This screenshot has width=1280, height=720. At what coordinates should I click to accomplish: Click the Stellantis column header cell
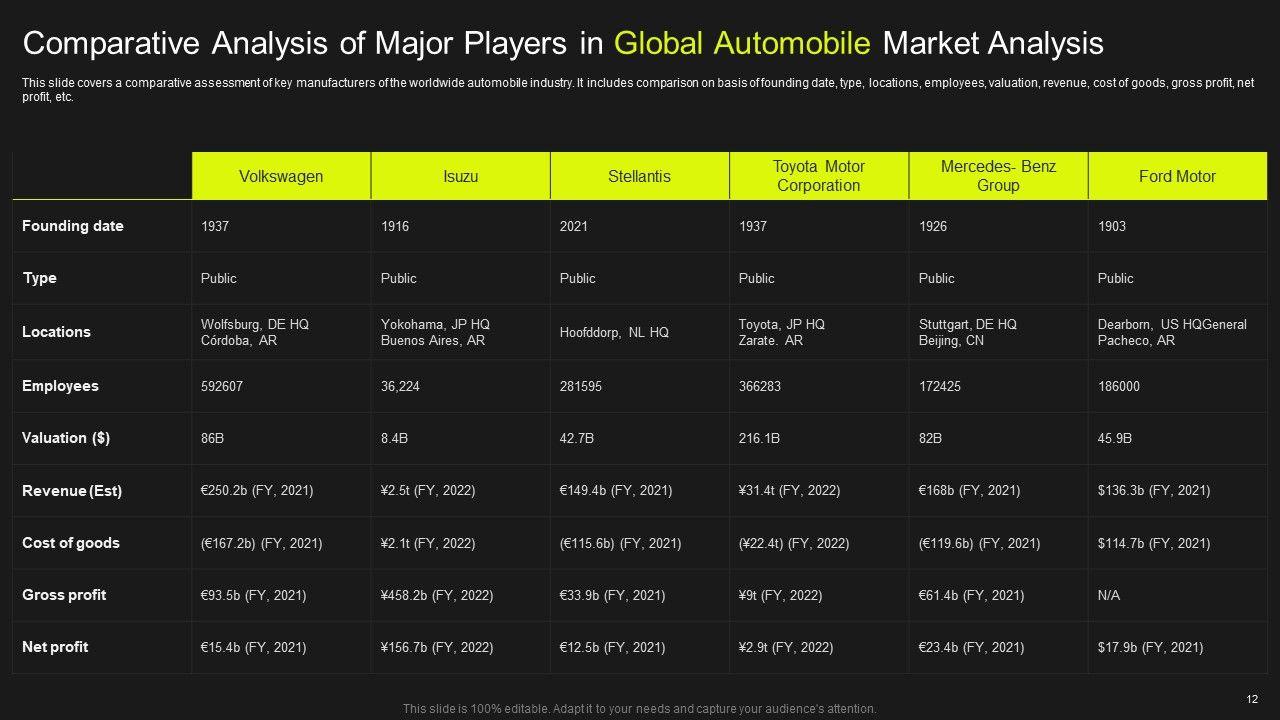pos(639,176)
